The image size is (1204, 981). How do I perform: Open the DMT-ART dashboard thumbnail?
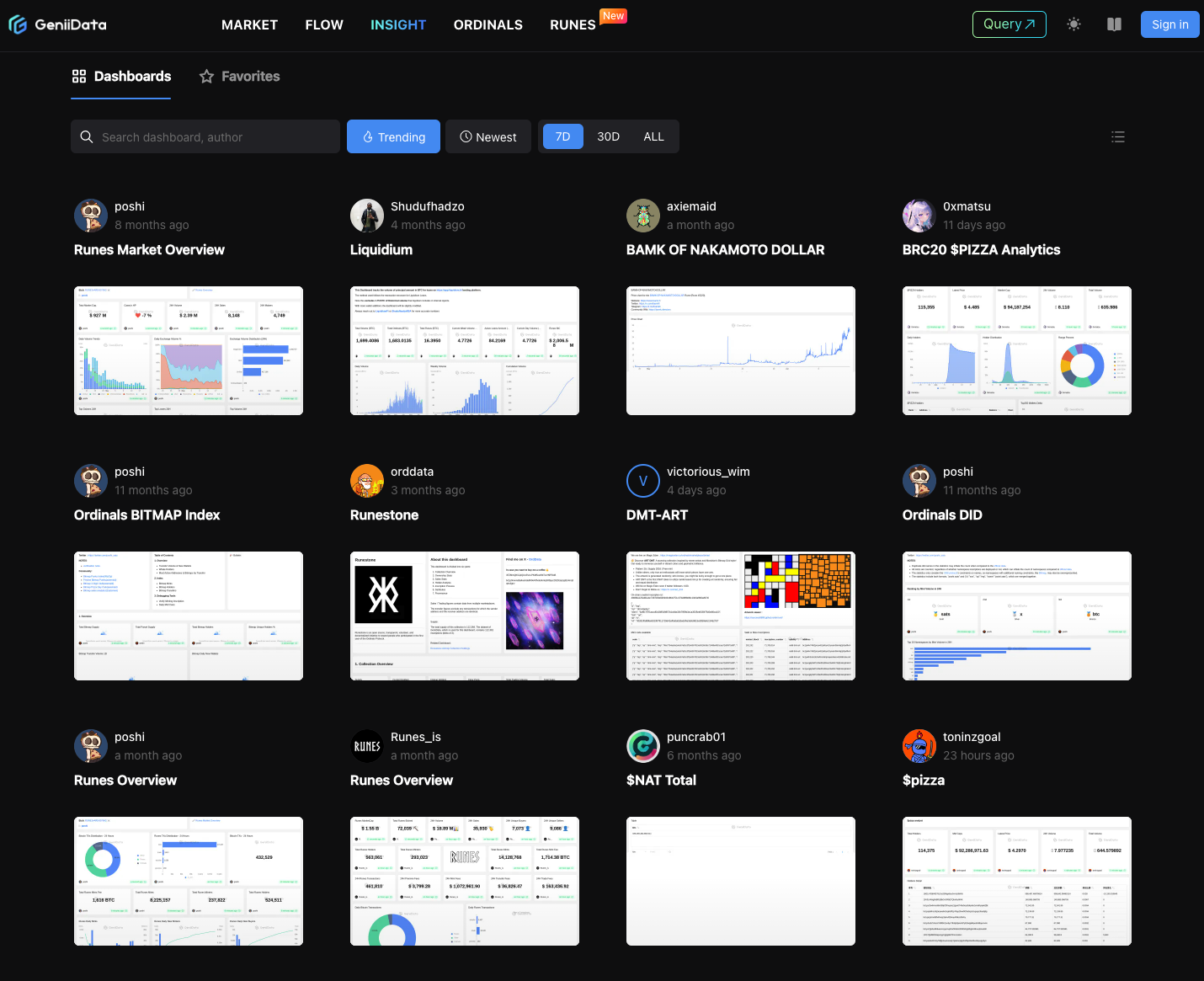pos(740,616)
